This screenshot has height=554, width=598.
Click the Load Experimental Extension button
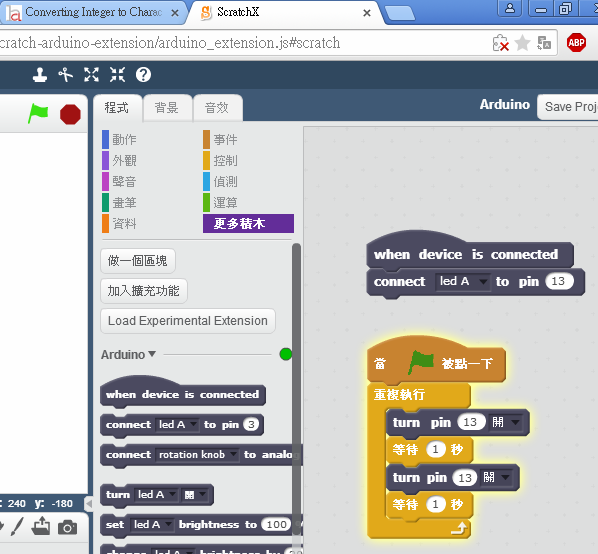[x=188, y=321]
